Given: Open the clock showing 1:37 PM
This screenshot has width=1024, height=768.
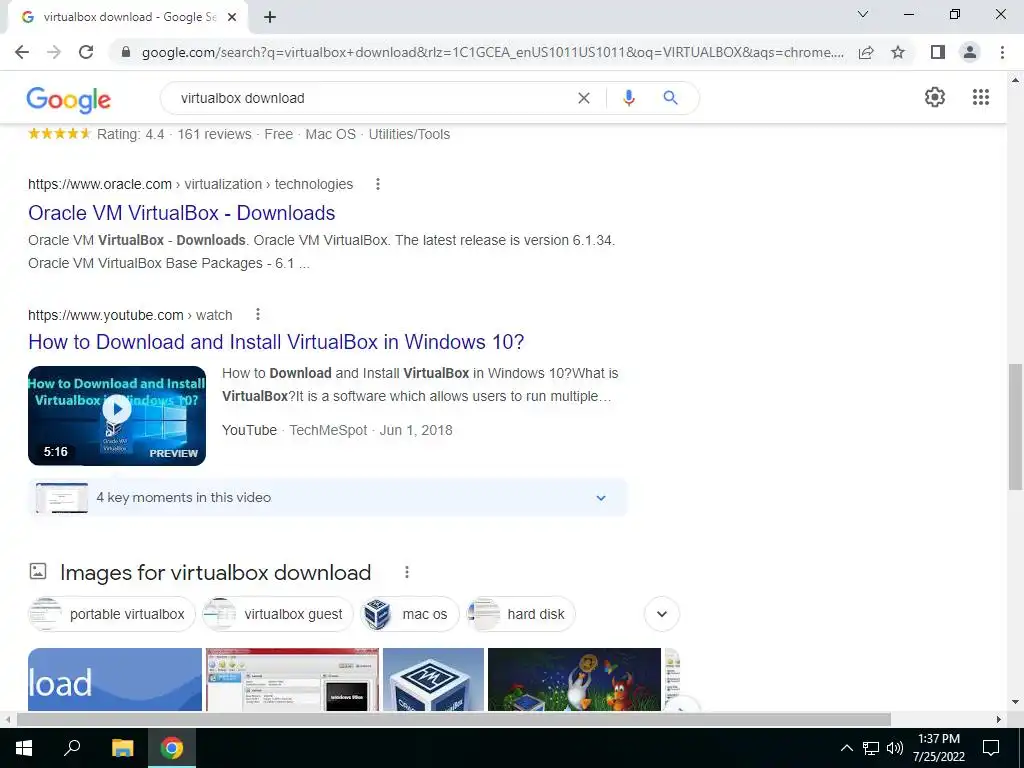Looking at the screenshot, I should (x=938, y=748).
